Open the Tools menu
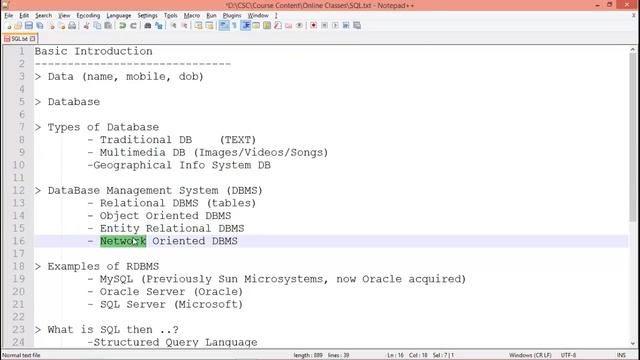Screen dimensions: 640x360 [x=171, y=16]
